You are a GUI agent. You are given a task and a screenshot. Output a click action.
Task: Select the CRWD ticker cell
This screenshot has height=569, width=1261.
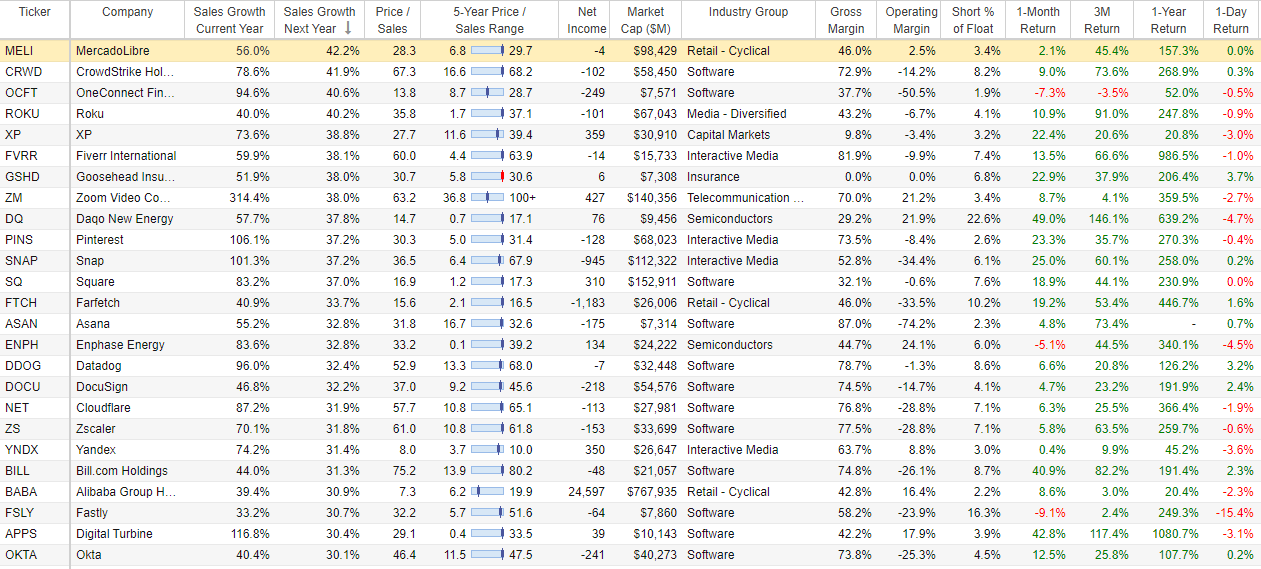21,72
